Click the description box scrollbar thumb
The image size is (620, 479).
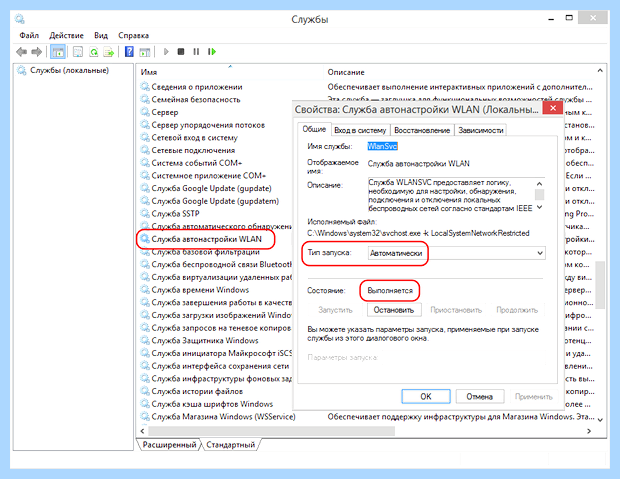click(x=539, y=194)
